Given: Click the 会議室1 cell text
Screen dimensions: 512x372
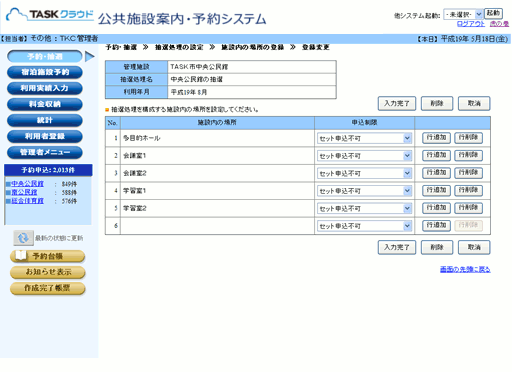Looking at the screenshot, I should point(135,156).
